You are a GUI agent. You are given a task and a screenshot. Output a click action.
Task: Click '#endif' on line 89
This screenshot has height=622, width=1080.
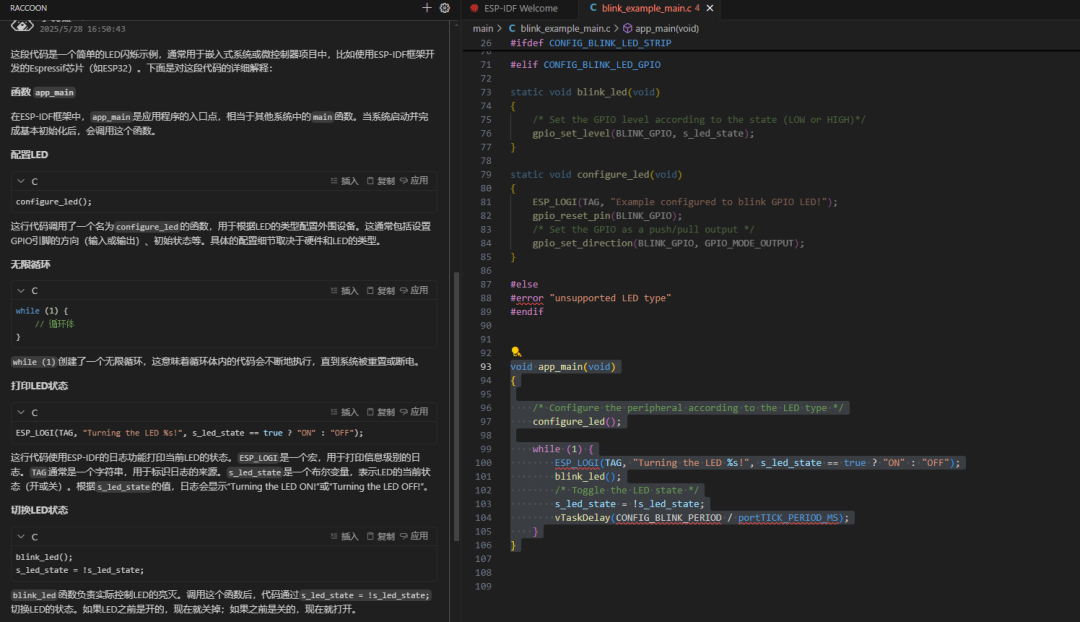(x=526, y=312)
